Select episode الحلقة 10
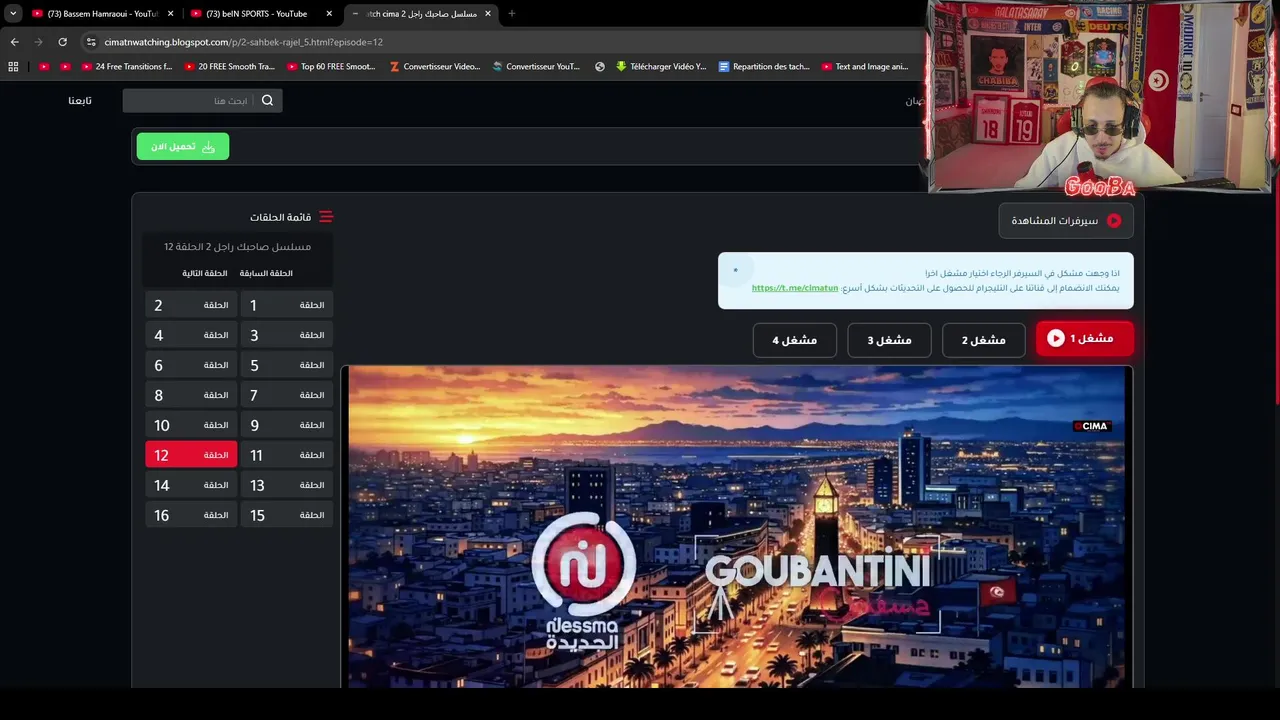 tap(191, 425)
